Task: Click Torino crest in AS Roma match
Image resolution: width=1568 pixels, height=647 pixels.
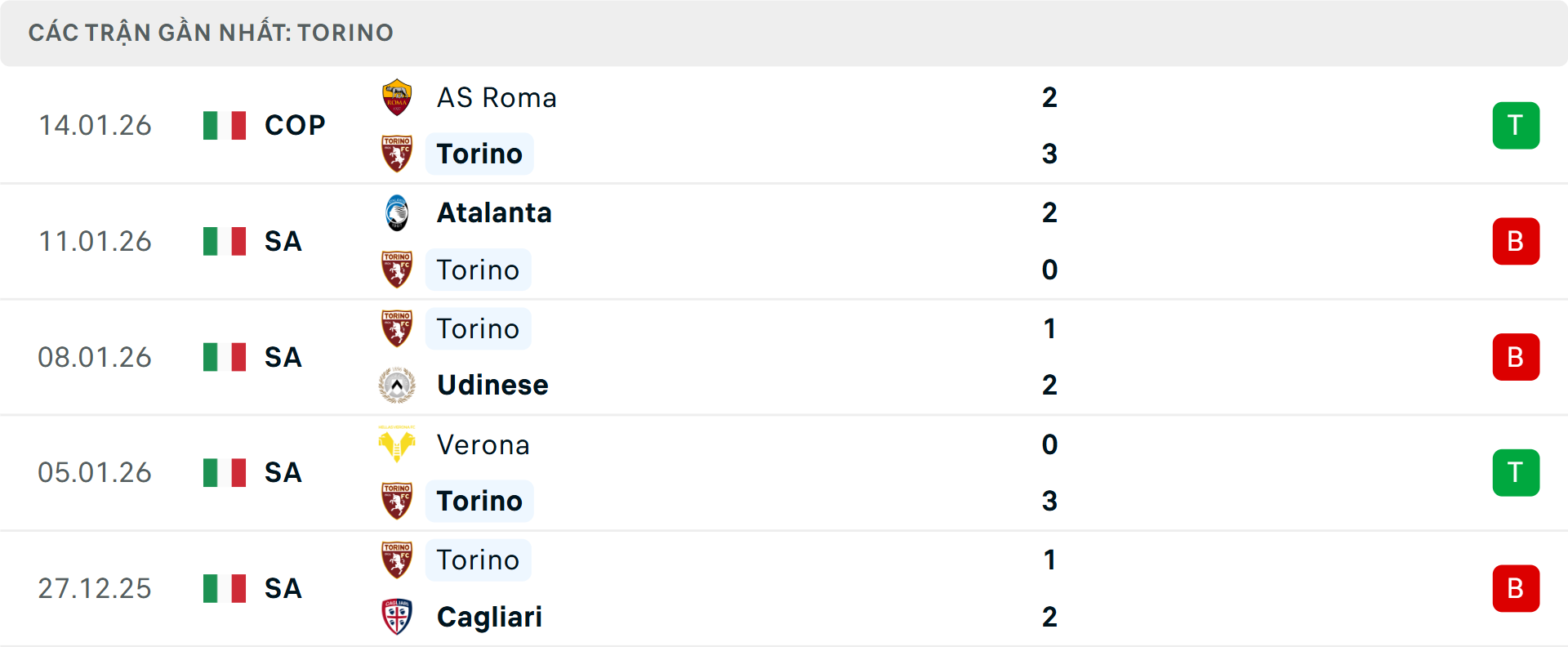Action: [x=397, y=154]
